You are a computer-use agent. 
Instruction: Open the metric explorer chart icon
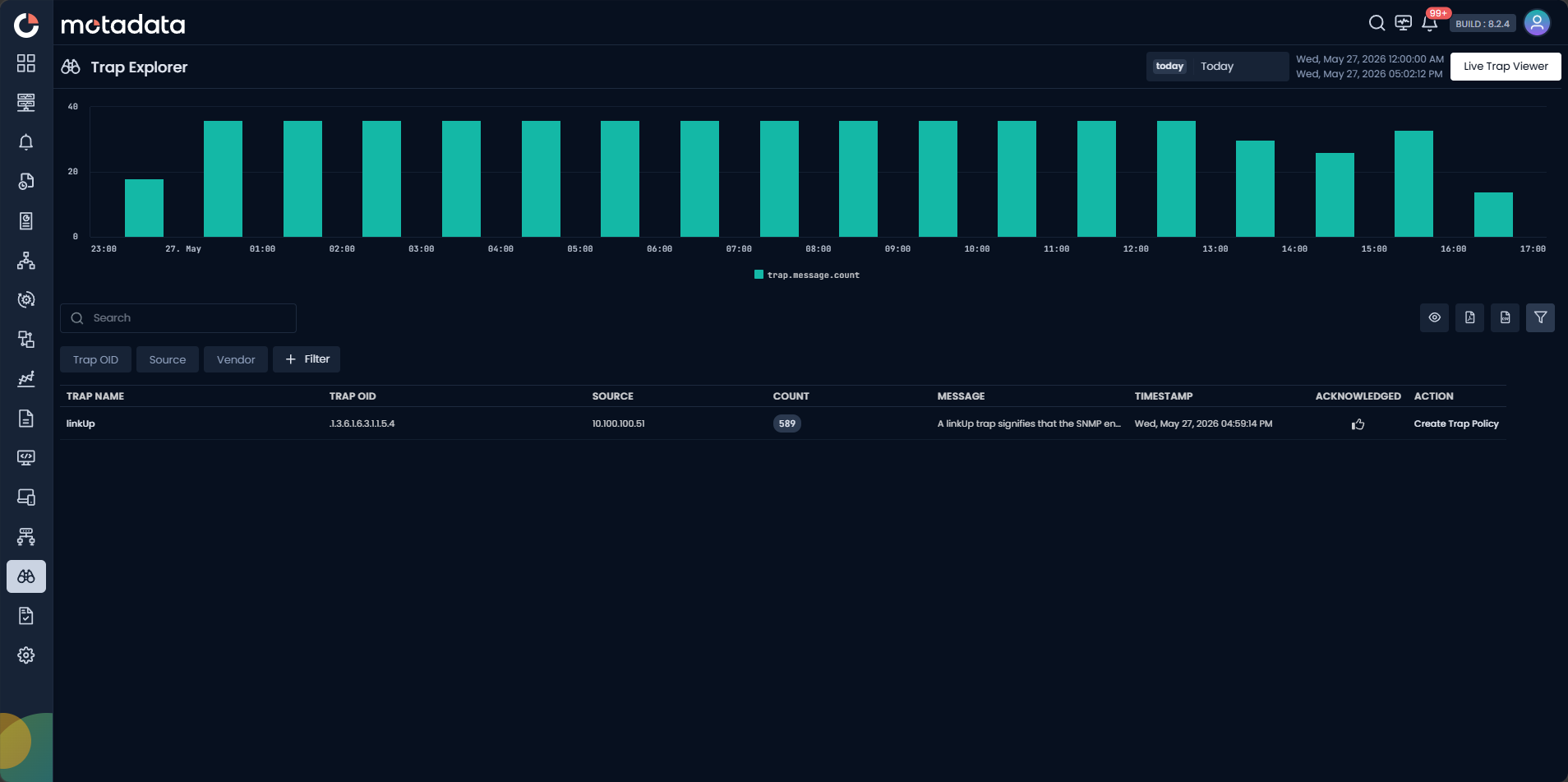pyautogui.click(x=26, y=379)
